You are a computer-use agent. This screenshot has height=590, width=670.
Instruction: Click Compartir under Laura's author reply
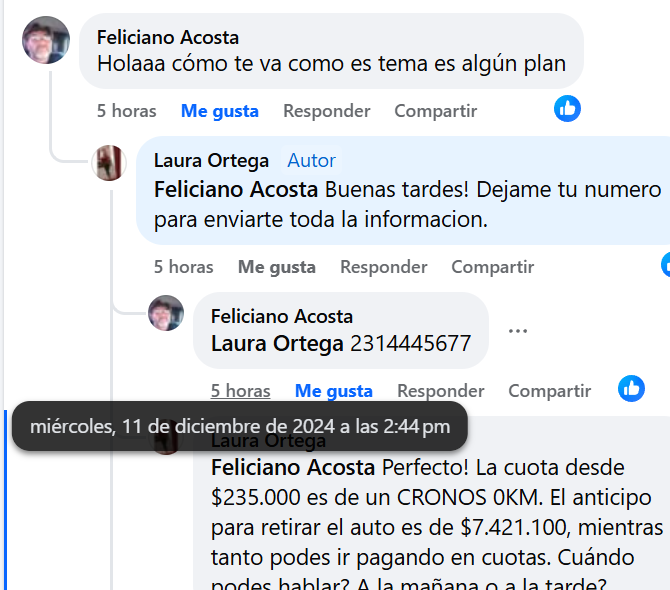[x=492, y=267]
